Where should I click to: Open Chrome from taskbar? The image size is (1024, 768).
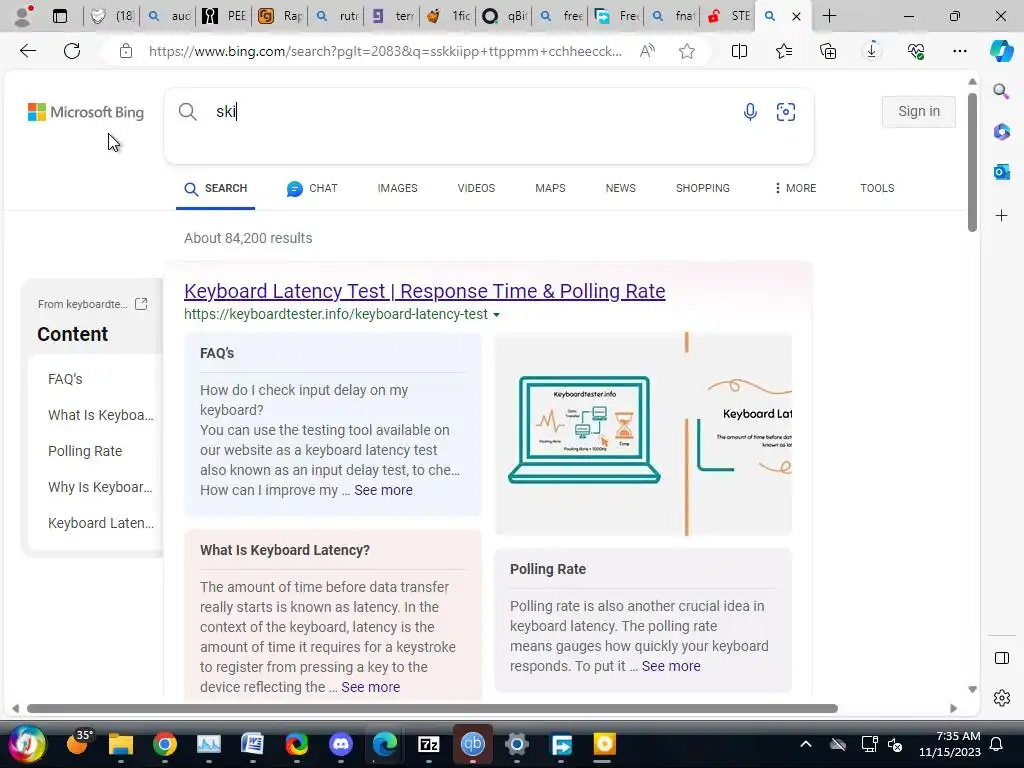point(165,744)
